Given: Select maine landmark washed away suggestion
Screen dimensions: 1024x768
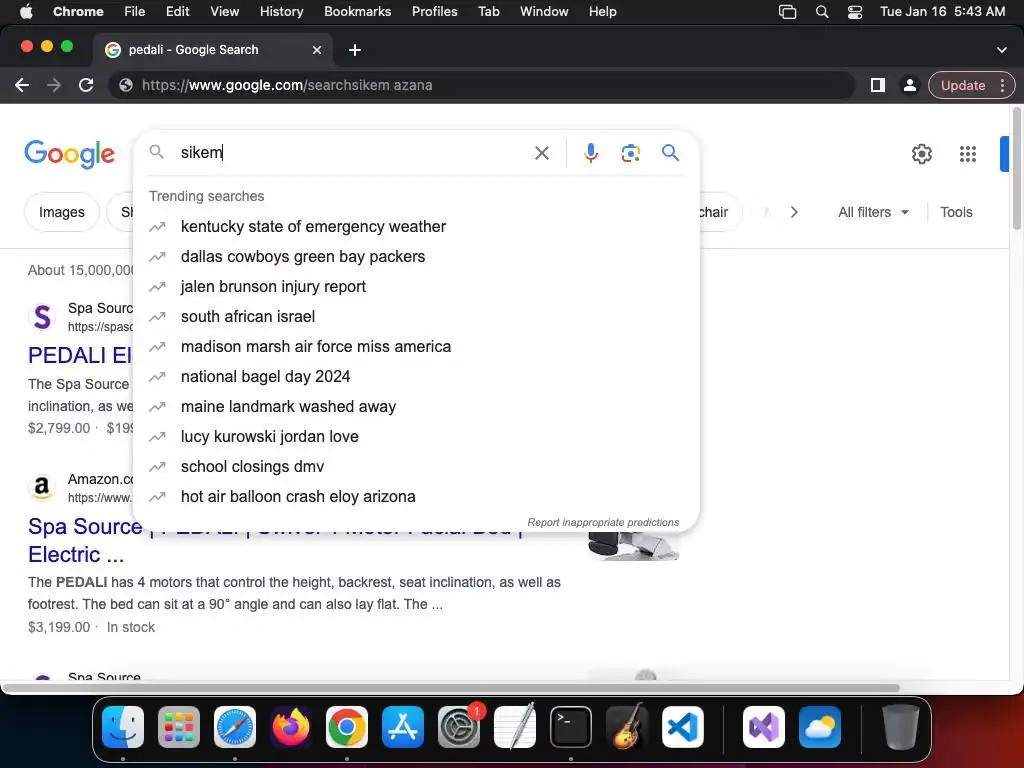Looking at the screenshot, I should 417,407.
